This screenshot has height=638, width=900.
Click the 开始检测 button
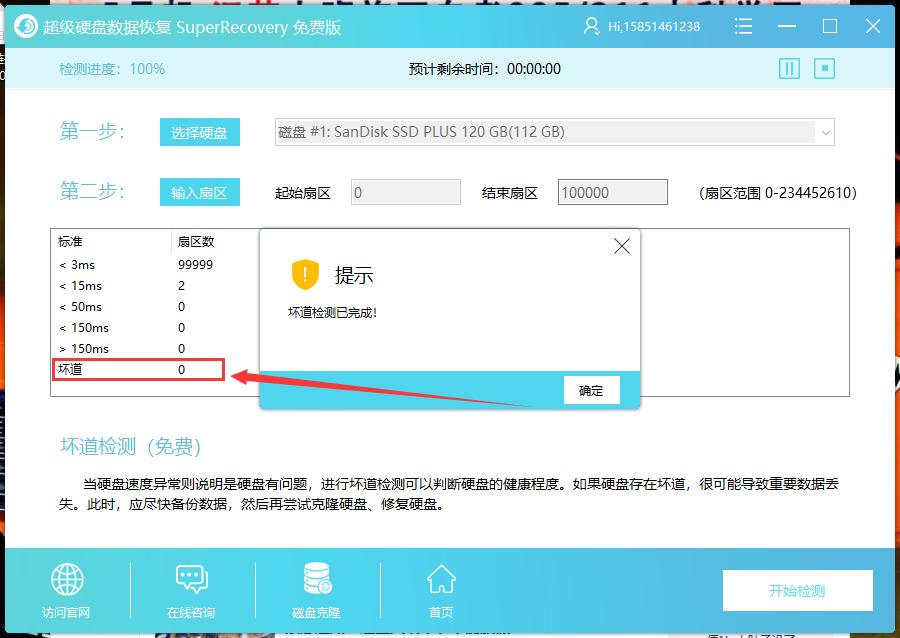point(797,590)
